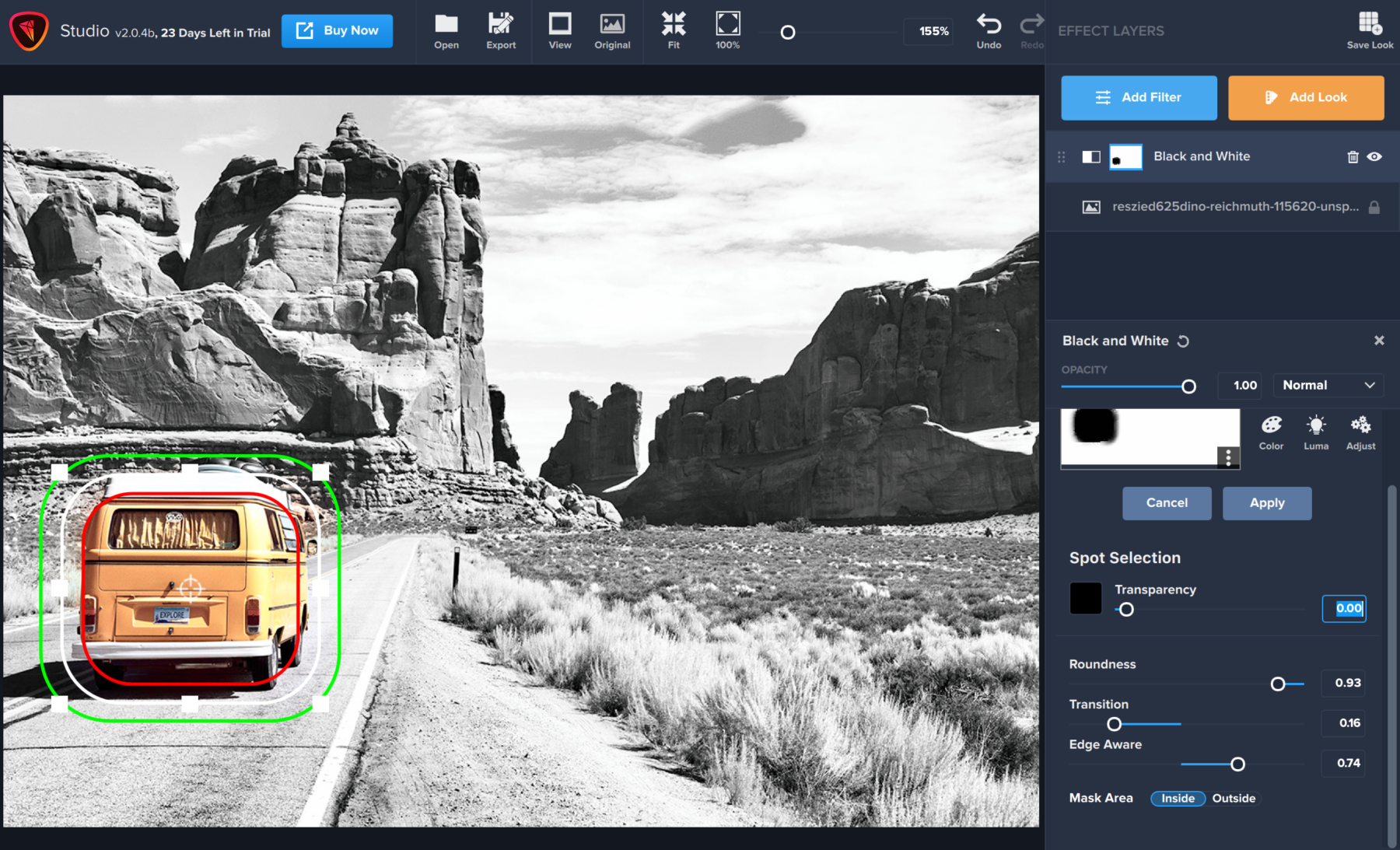Viewport: 1400px width, 850px height.
Task: Click the black Spot Selection color swatch
Action: 1086,599
